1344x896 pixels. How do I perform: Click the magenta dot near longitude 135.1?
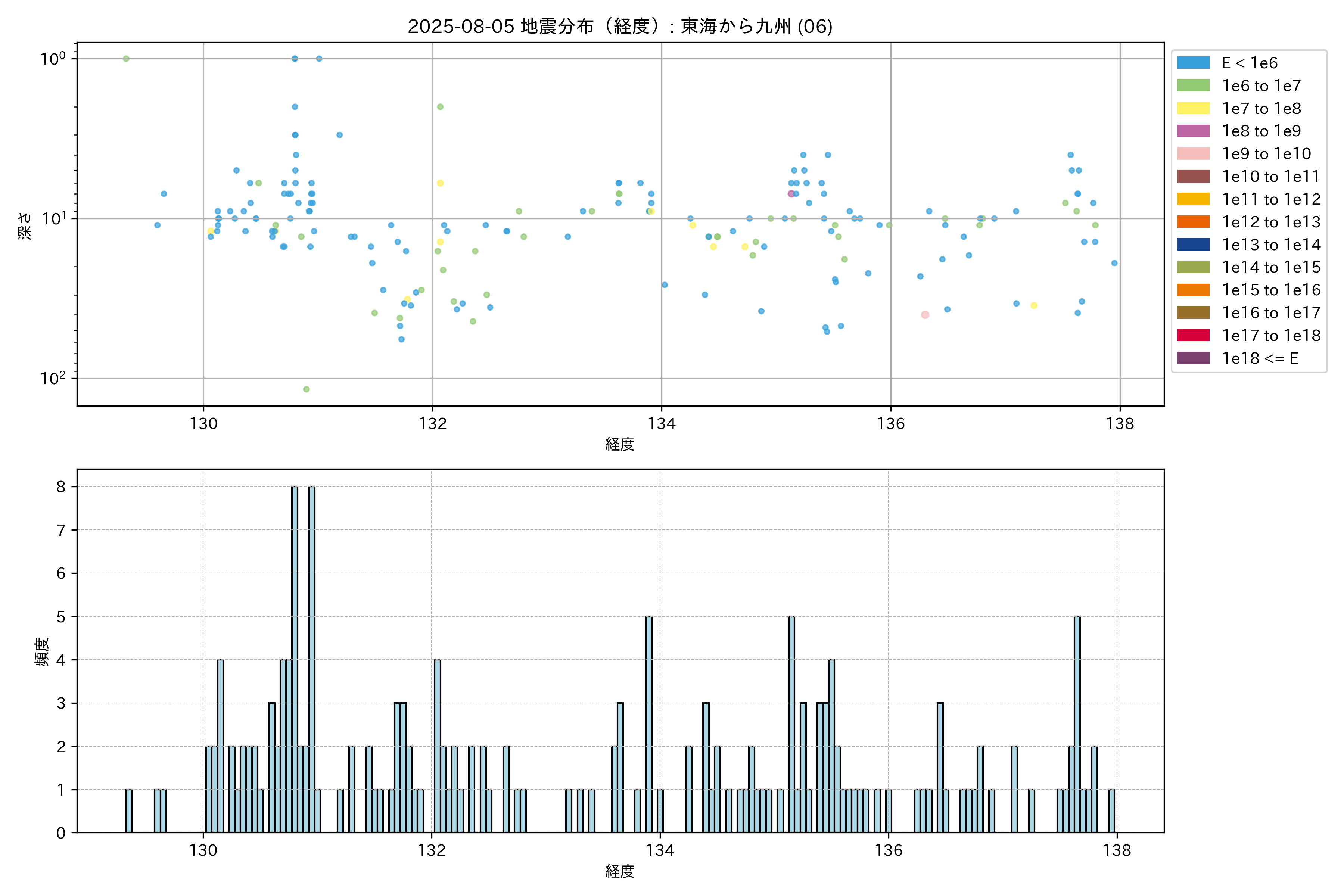coord(791,194)
